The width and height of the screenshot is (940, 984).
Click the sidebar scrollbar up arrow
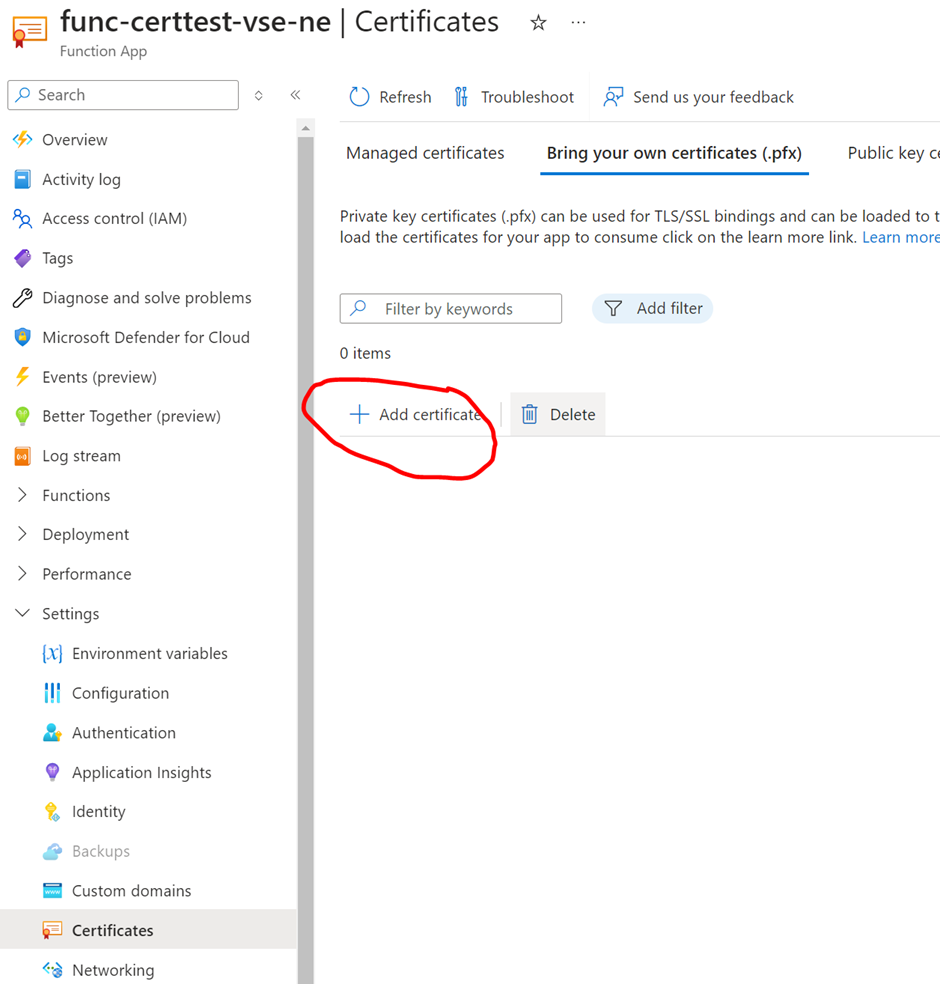[x=306, y=128]
